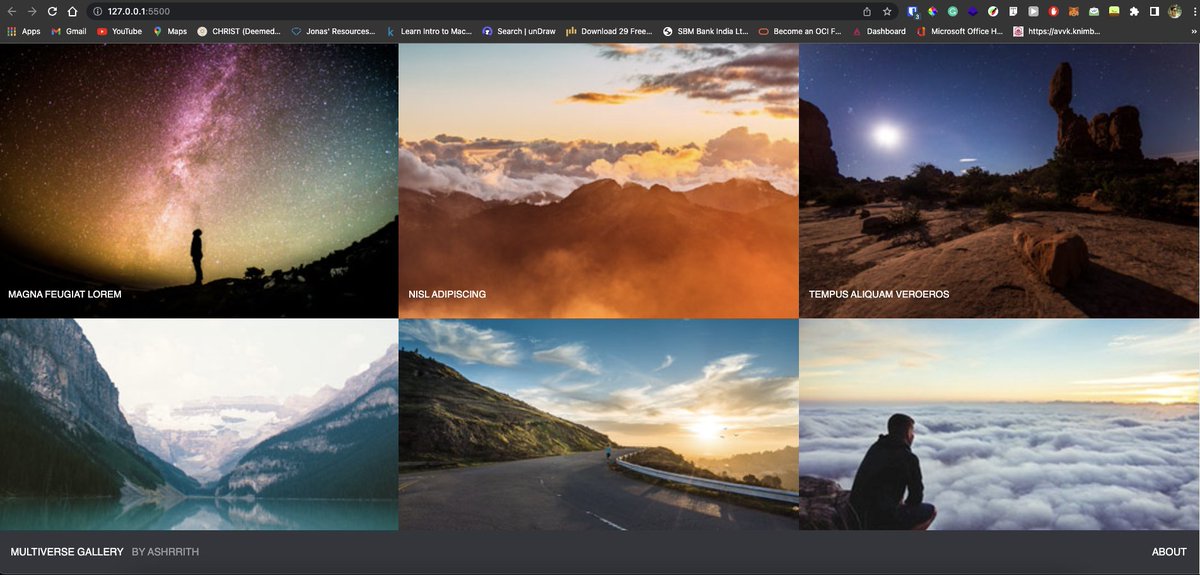
Task: Go forward to next page
Action: coord(32,11)
